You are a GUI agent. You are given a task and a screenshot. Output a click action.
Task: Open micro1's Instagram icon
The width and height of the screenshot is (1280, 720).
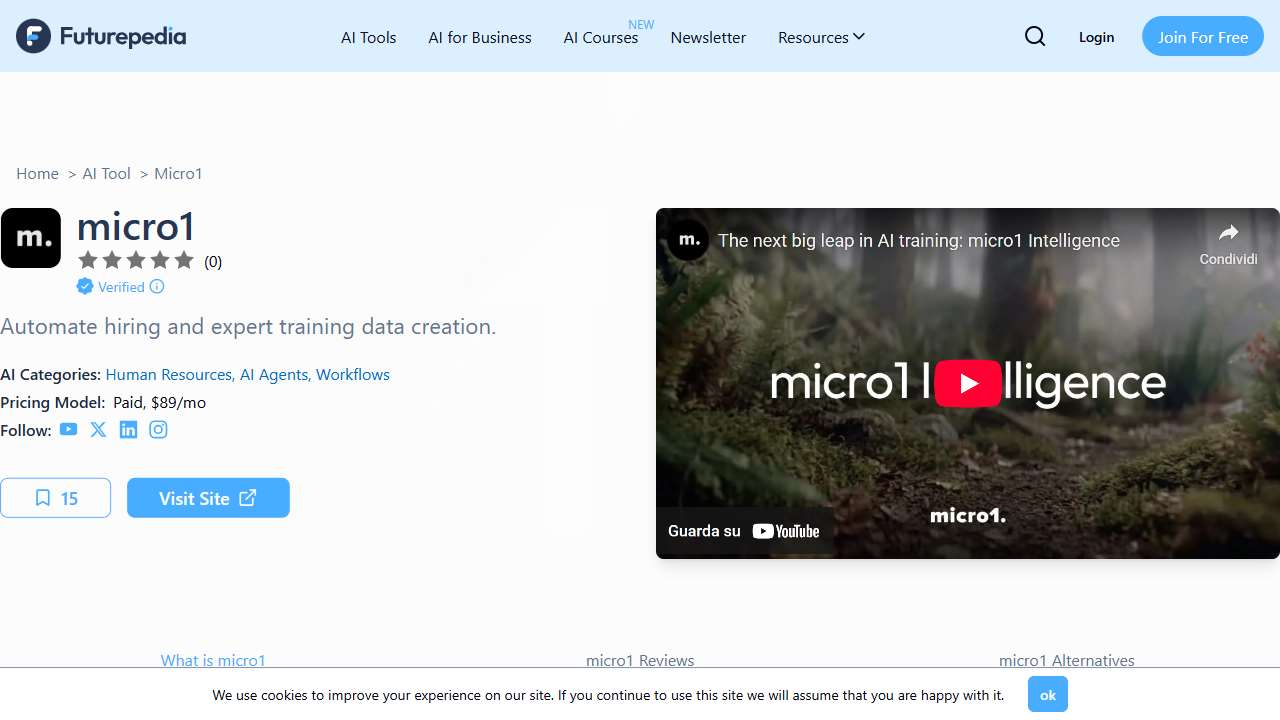pos(158,430)
